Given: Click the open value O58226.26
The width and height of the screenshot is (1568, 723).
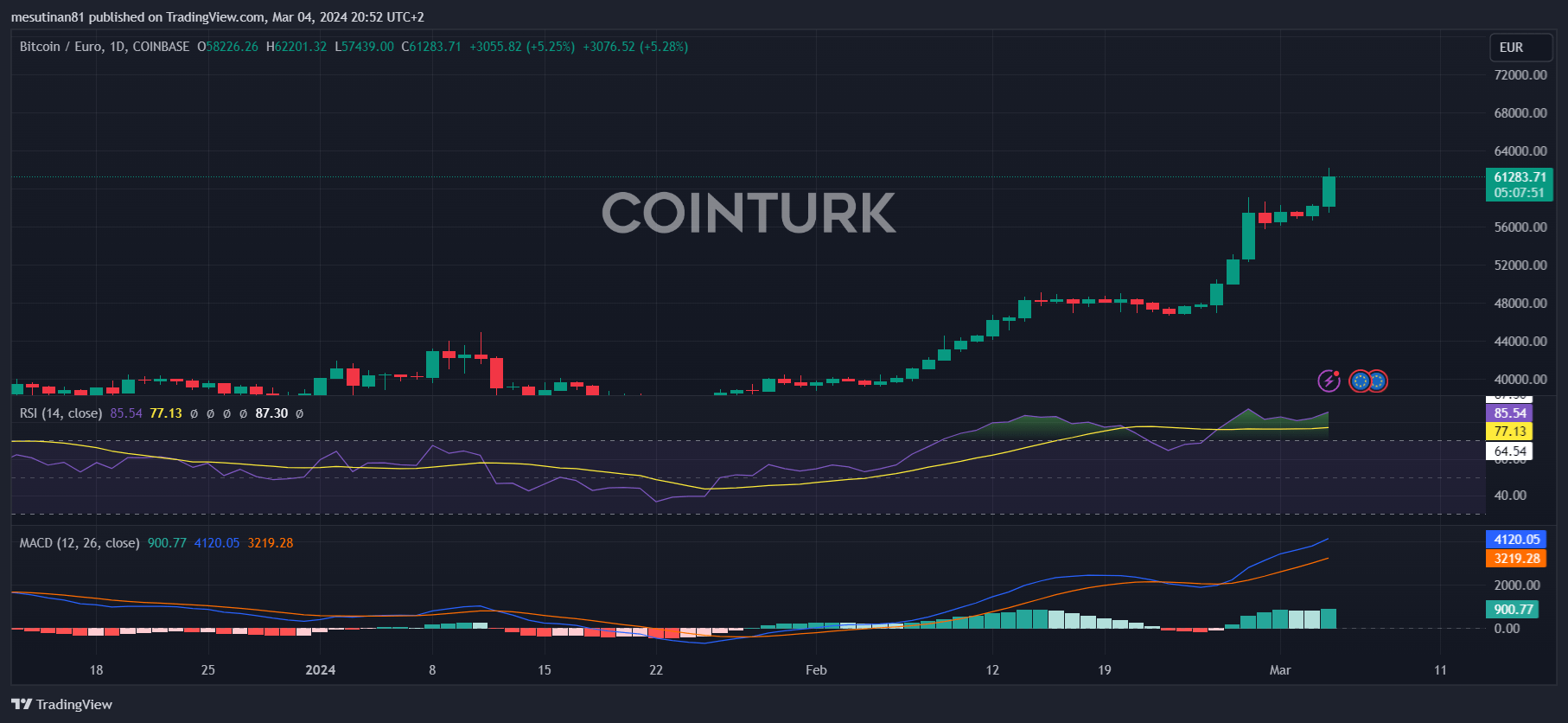Looking at the screenshot, I should pos(227,47).
